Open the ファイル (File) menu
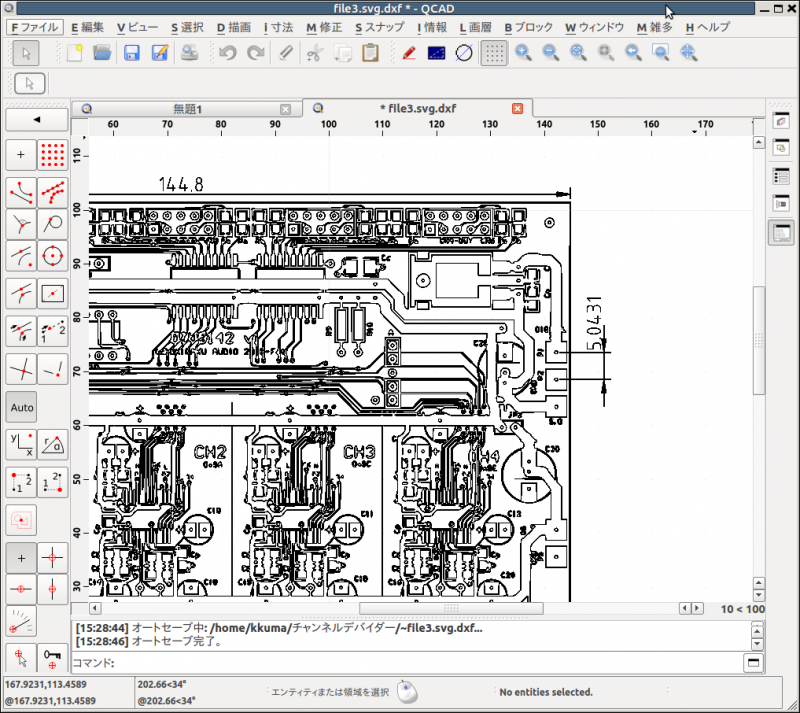This screenshot has width=800, height=713. point(35,27)
